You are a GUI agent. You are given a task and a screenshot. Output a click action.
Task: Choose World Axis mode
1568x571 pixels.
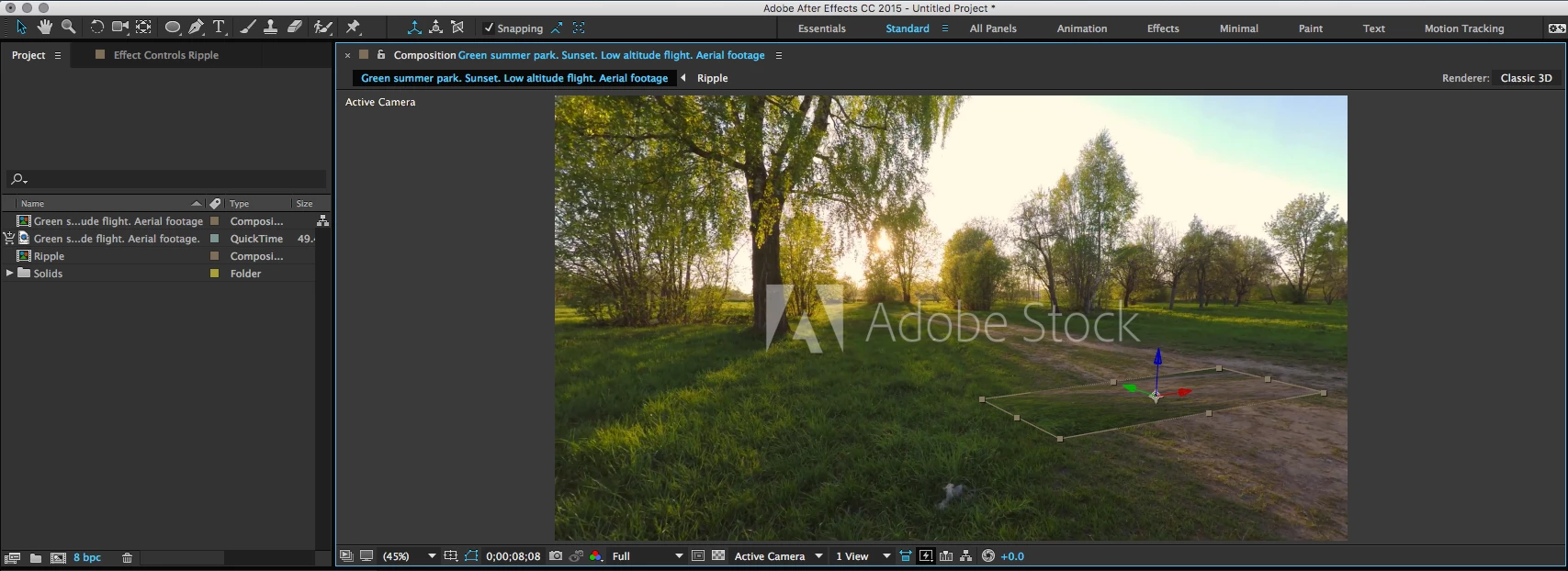436,28
